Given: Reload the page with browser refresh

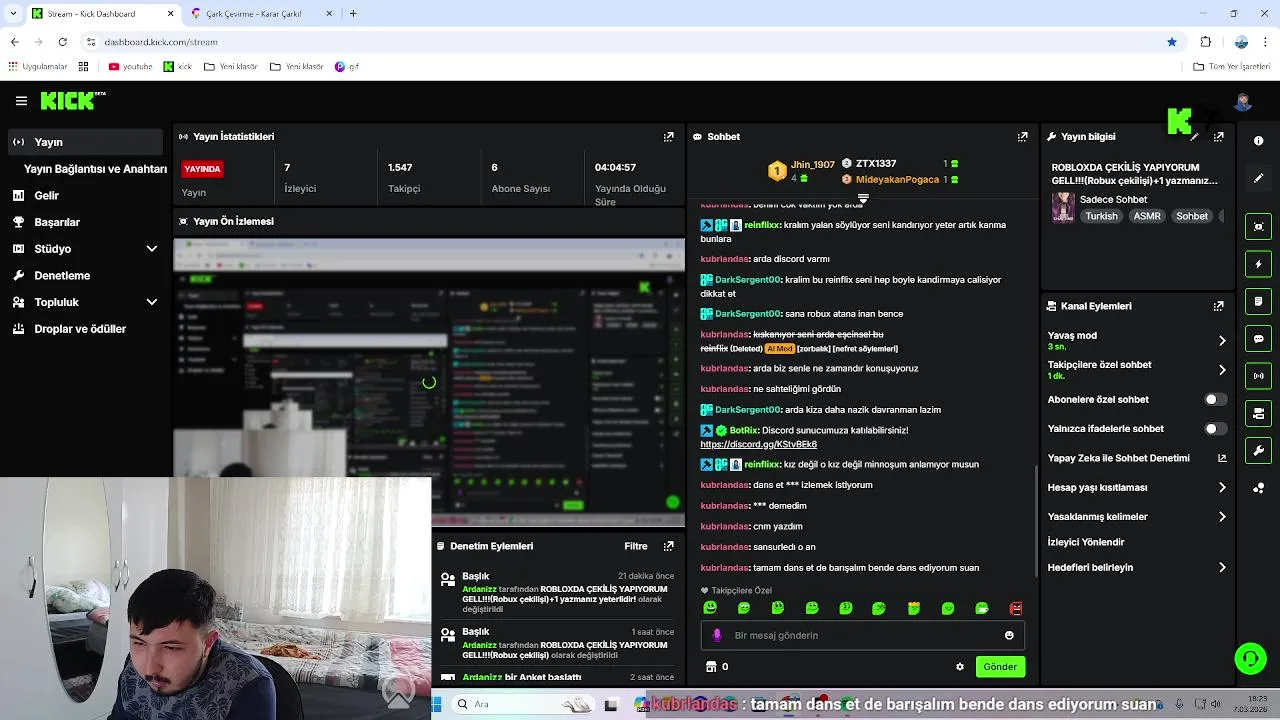Looking at the screenshot, I should (x=62, y=42).
